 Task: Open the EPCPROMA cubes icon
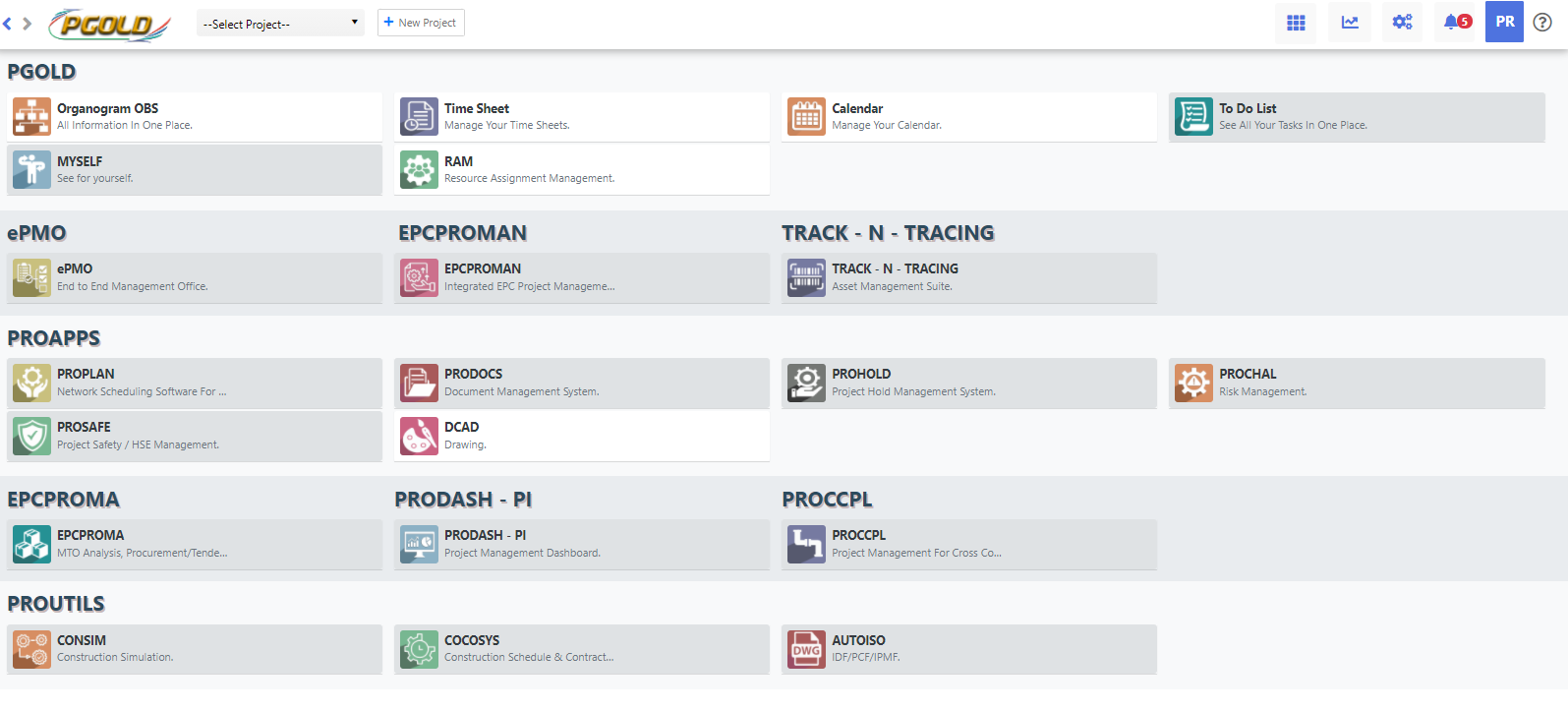tap(31, 544)
